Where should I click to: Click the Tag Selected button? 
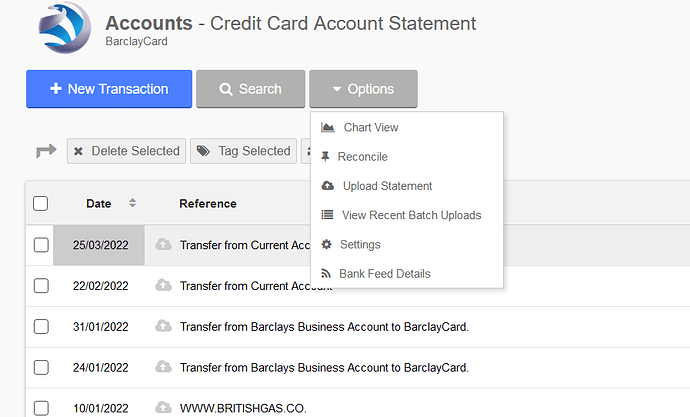pos(243,151)
